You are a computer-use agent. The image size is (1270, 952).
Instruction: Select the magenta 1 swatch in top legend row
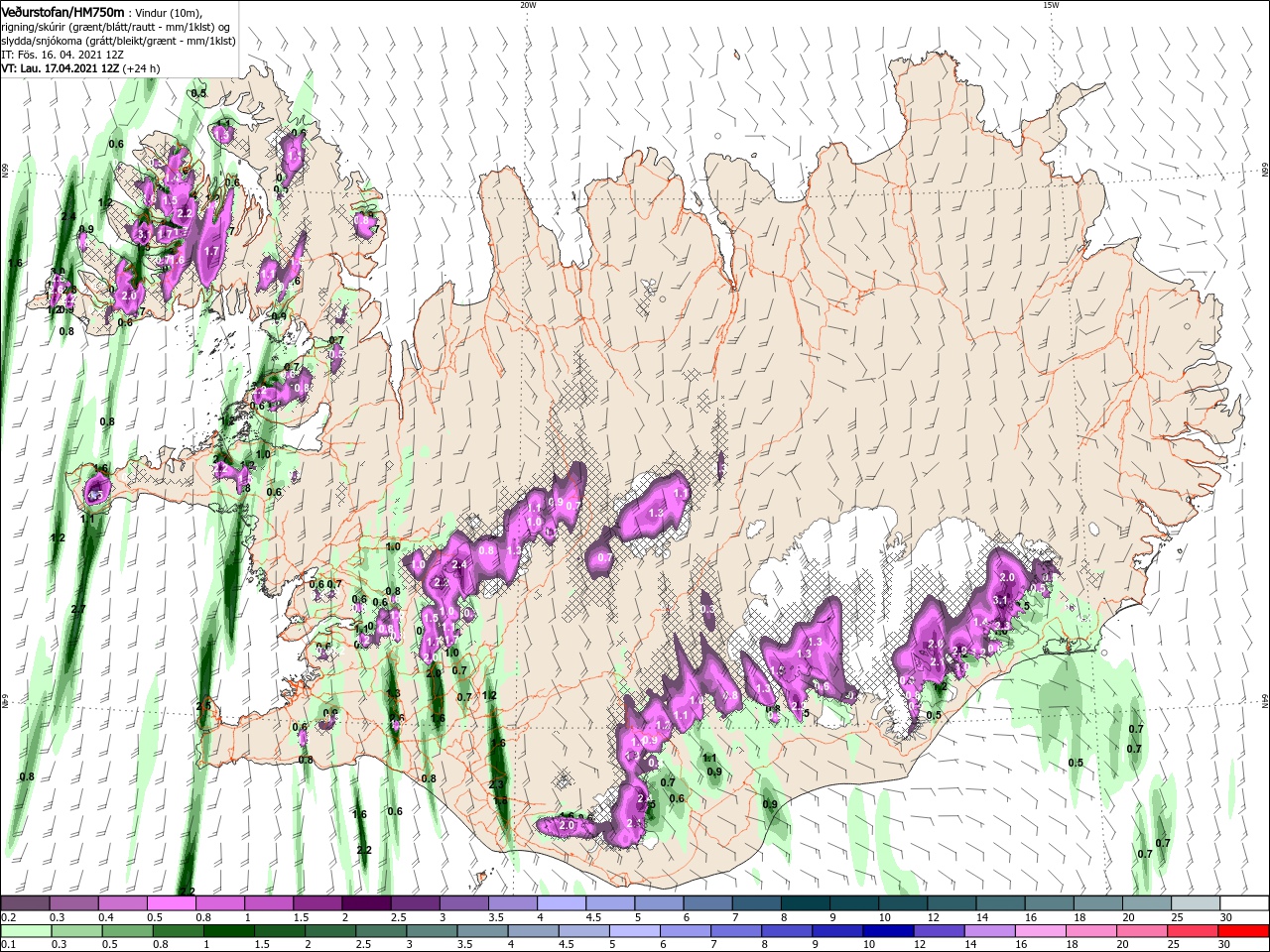click(x=268, y=903)
